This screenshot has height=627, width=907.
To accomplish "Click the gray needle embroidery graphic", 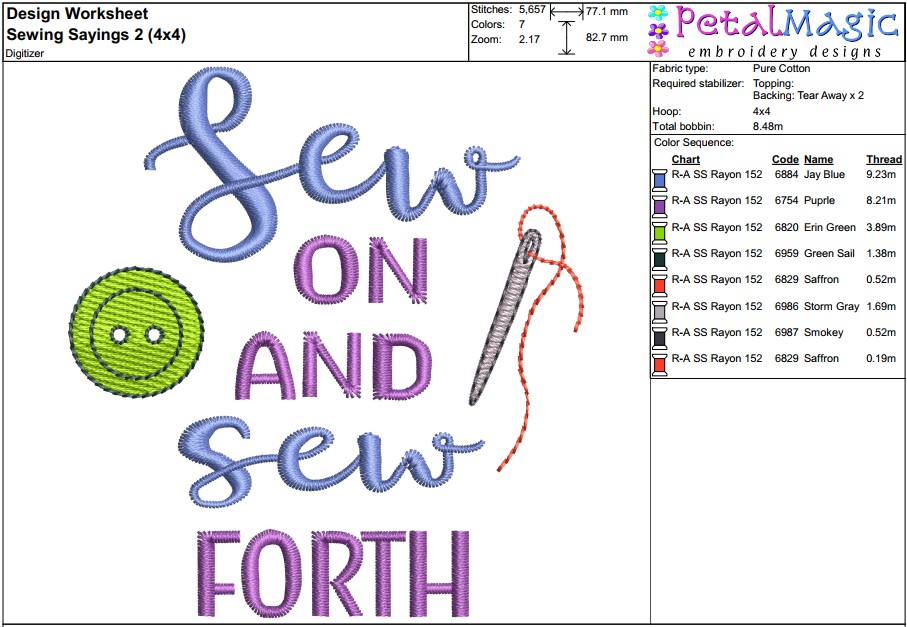I will tap(506, 317).
